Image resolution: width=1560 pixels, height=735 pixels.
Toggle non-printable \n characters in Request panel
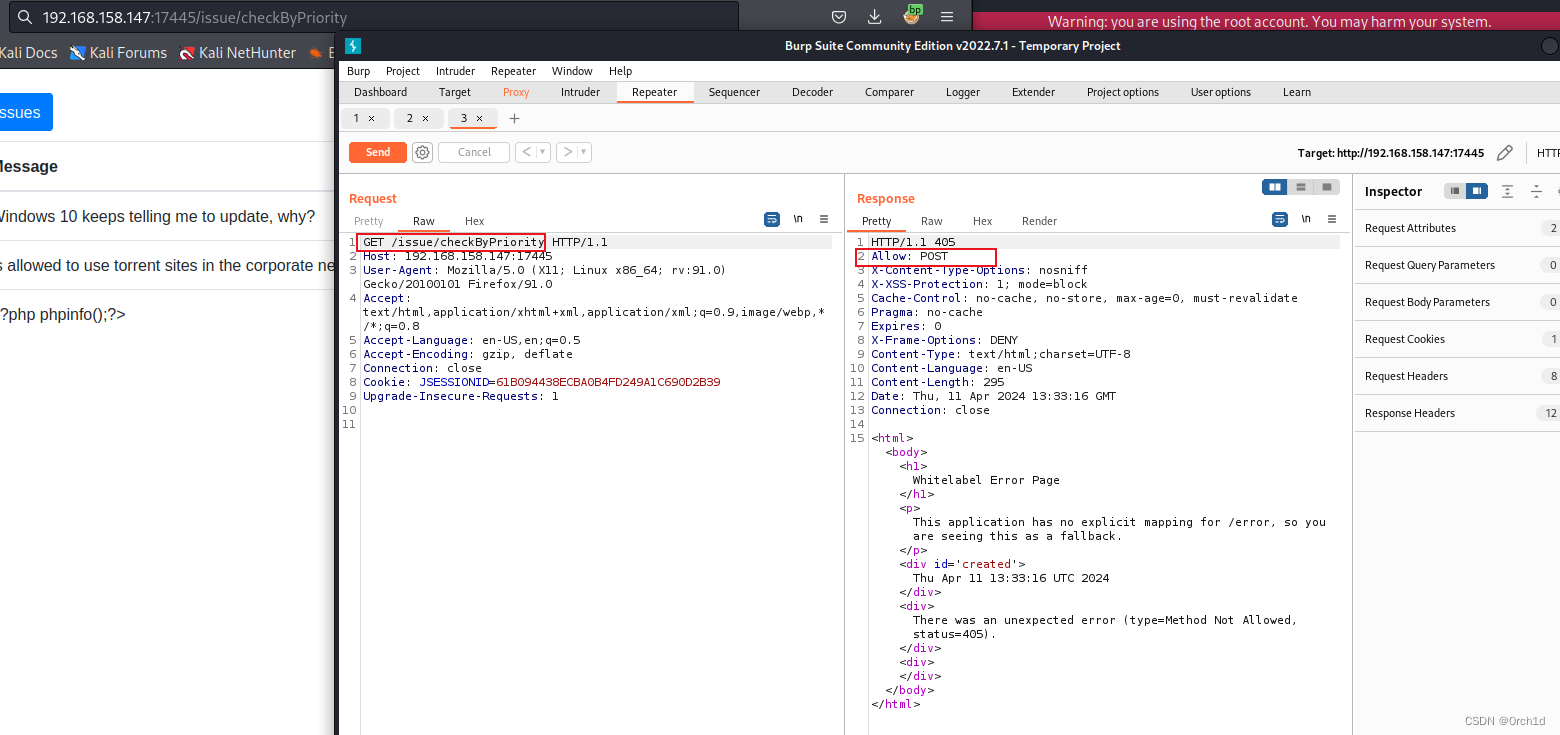[x=798, y=219]
